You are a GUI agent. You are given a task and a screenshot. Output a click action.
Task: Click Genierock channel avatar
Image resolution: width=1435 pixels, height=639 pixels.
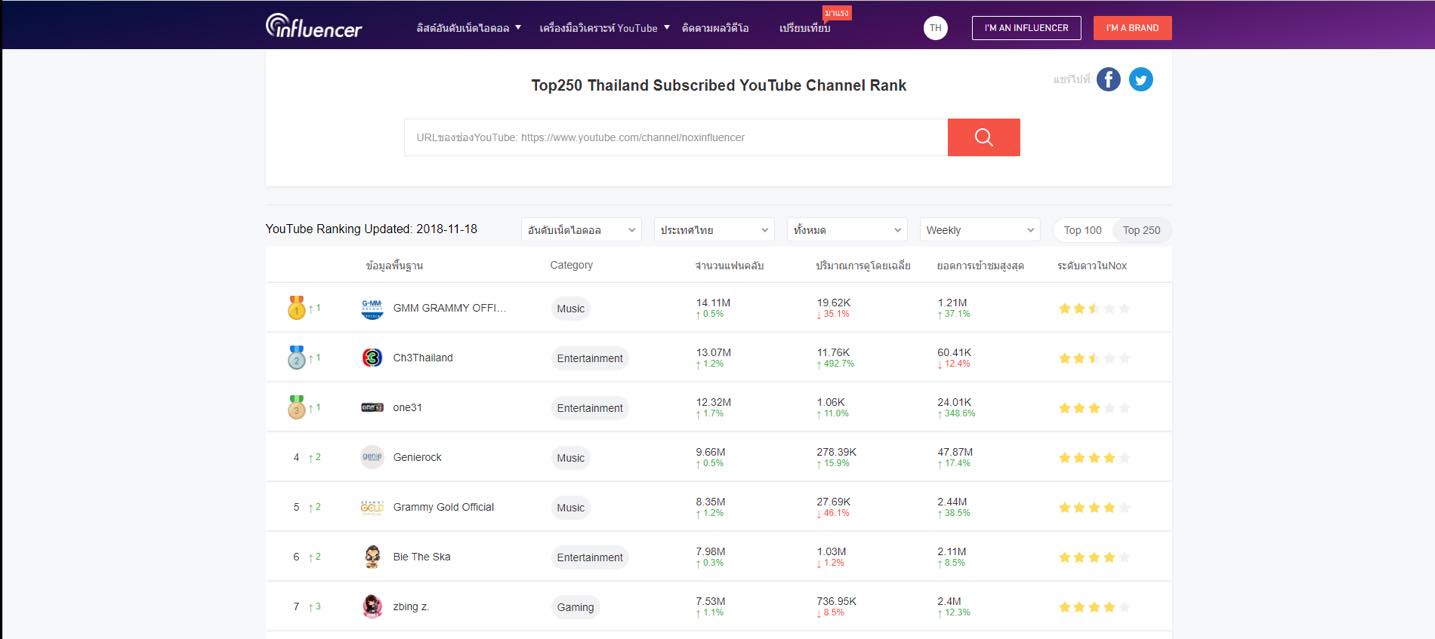372,457
